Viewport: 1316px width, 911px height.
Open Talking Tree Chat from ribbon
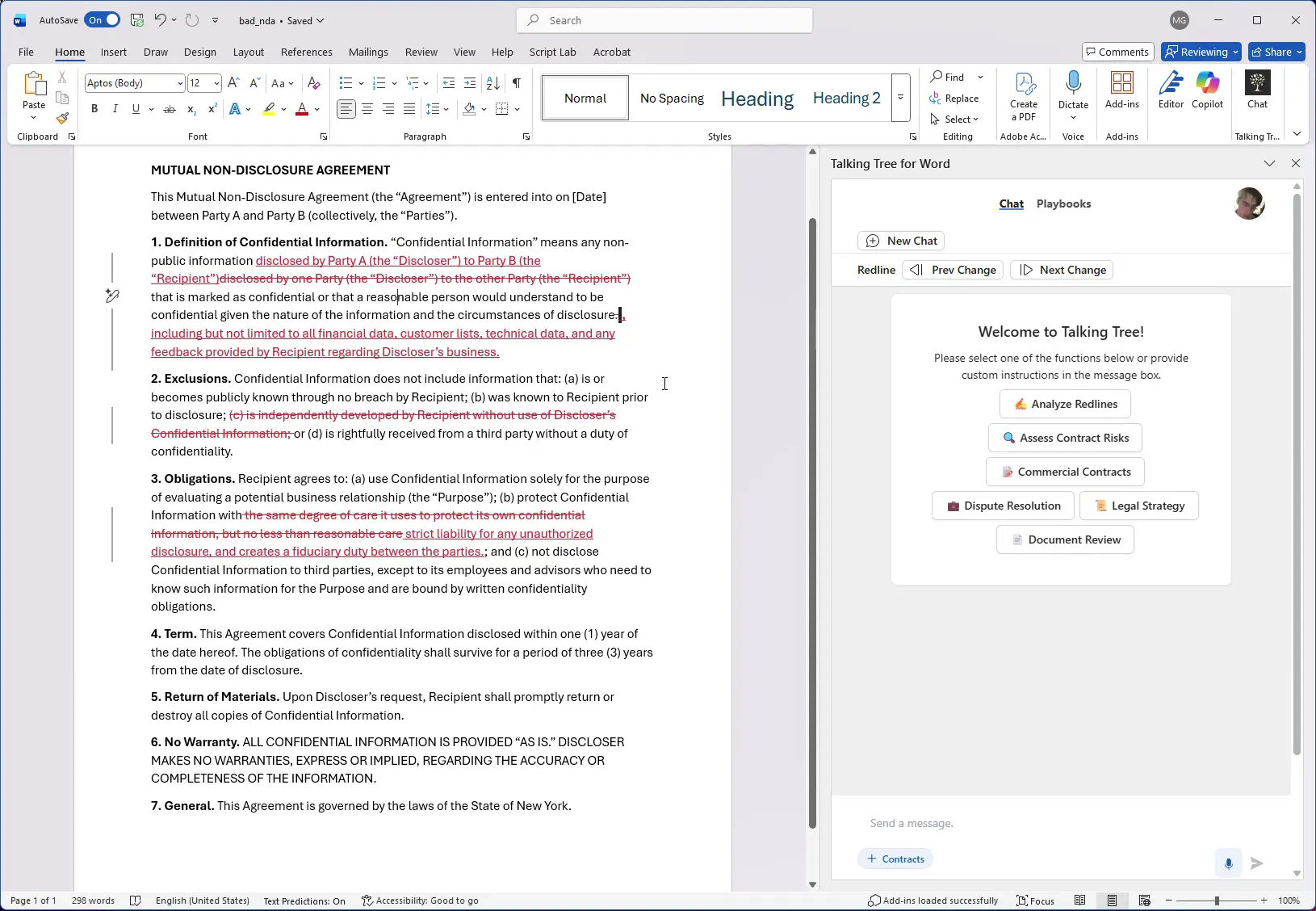[1258, 90]
